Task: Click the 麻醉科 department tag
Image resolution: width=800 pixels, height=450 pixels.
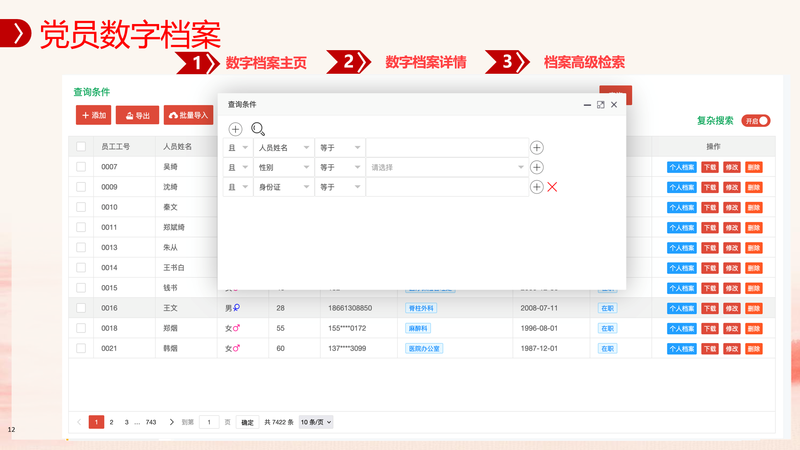Action: (418, 328)
